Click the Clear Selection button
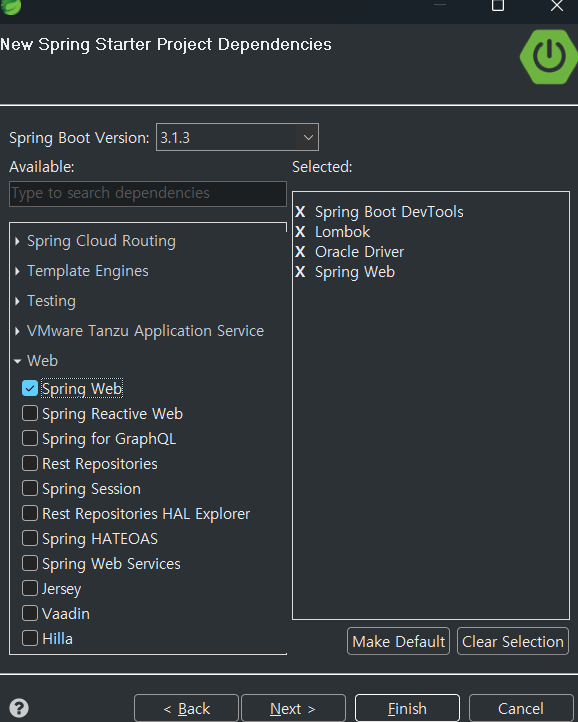 coord(513,641)
